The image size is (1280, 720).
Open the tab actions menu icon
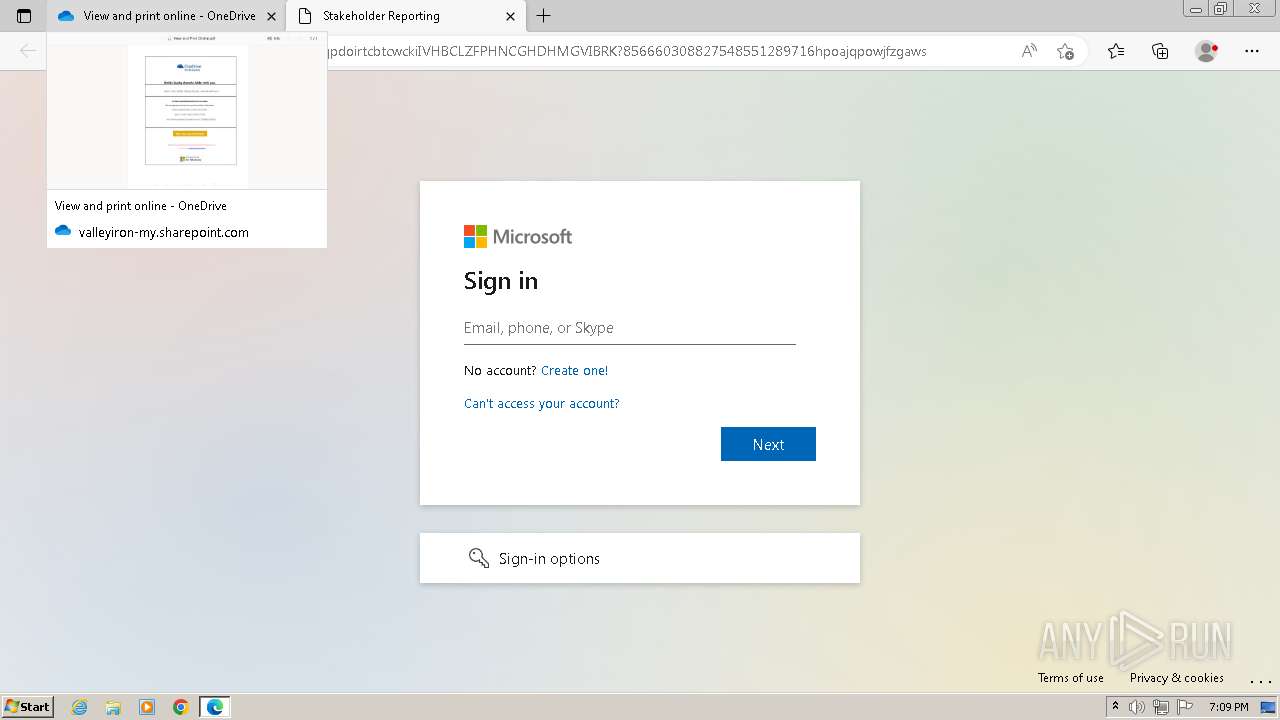tap(24, 16)
